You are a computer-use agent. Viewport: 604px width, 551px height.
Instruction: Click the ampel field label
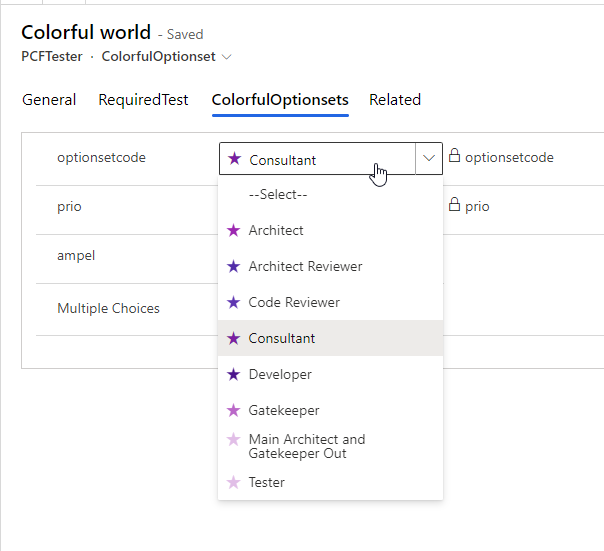click(76, 255)
